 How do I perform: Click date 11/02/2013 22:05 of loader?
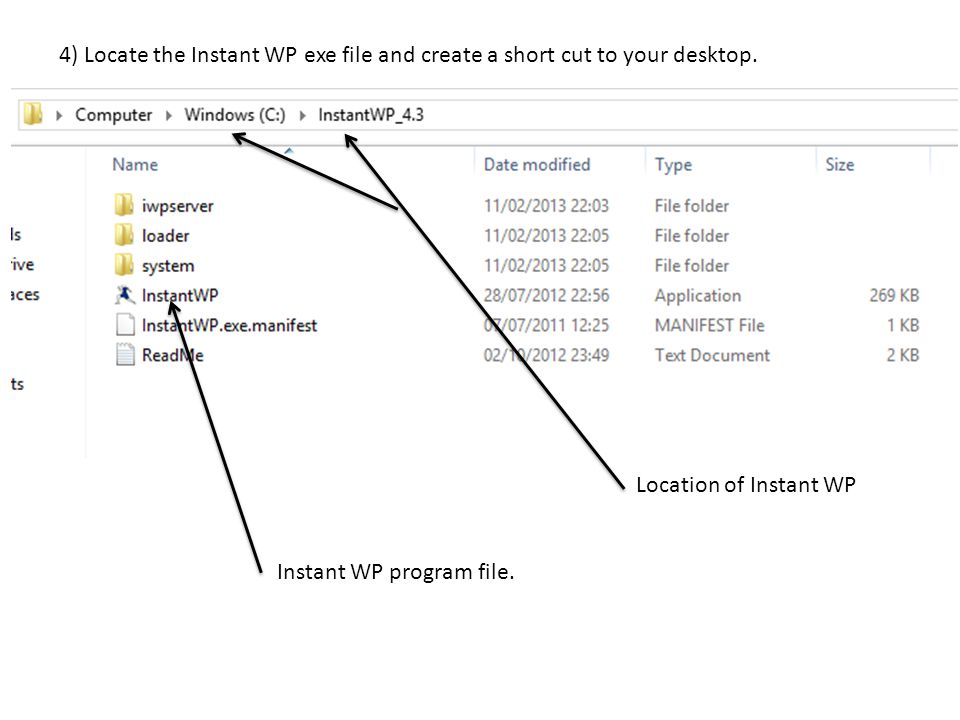(546, 236)
